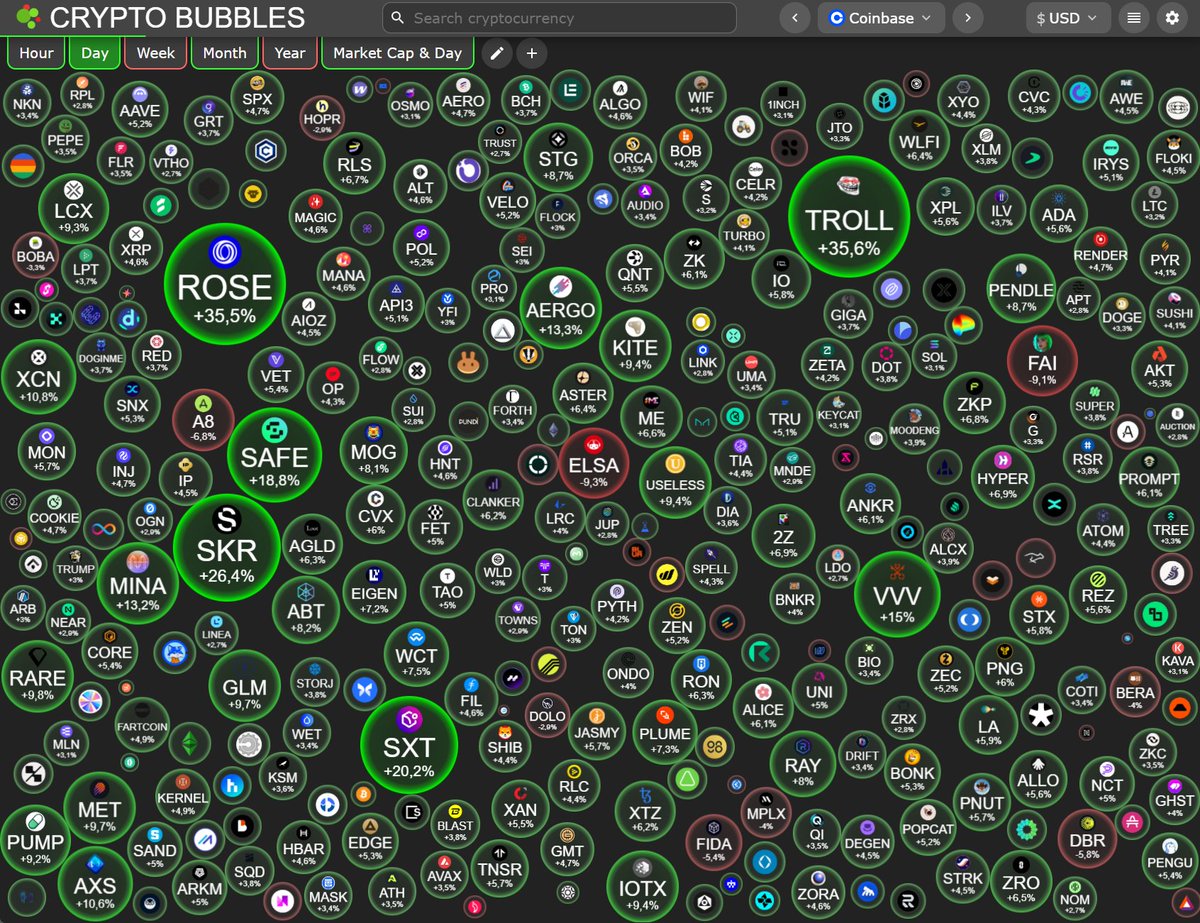Viewport: 1200px width, 923px height.
Task: Select the SKR +26,4% bubble
Action: tap(227, 547)
